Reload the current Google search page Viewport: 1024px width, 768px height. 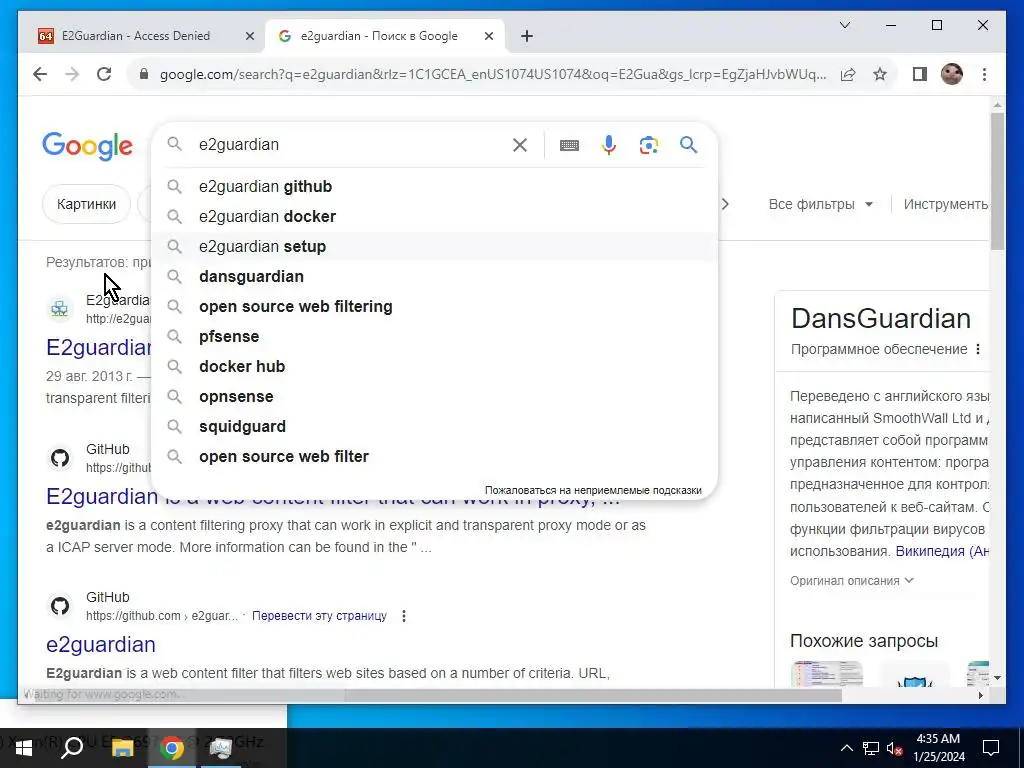point(104,74)
